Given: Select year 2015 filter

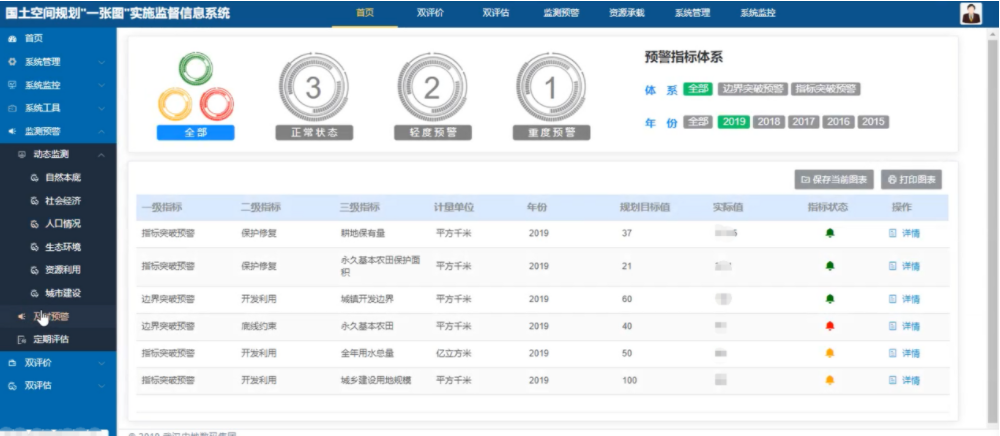Looking at the screenshot, I should pyautogui.click(x=873, y=122).
